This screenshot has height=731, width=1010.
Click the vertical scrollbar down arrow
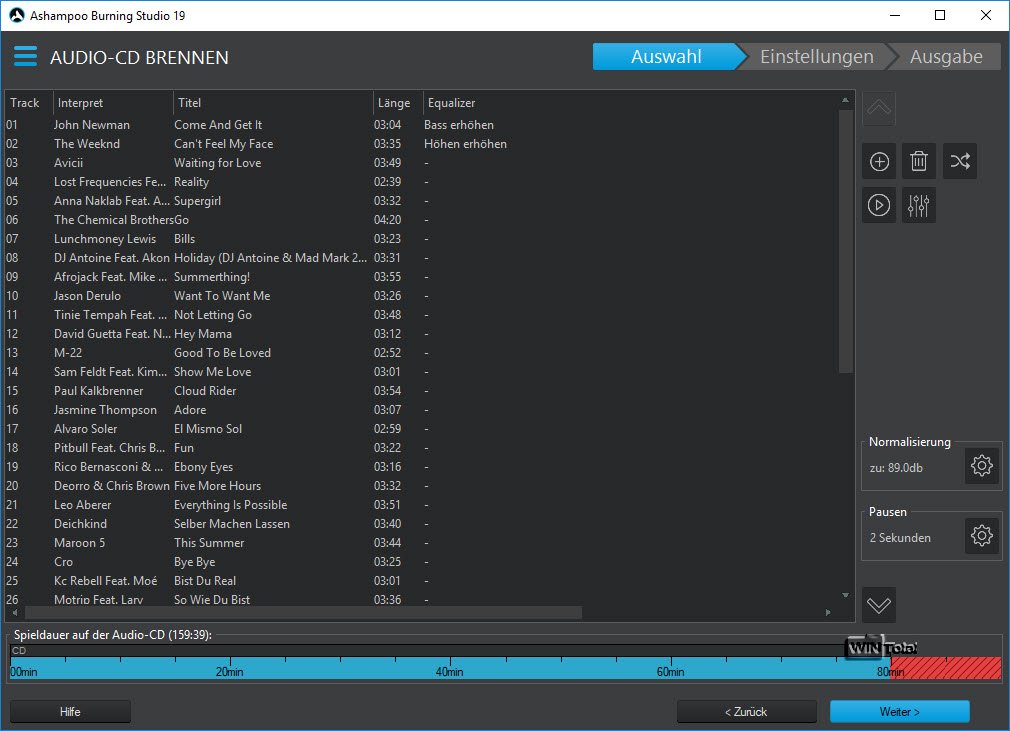coord(845,595)
